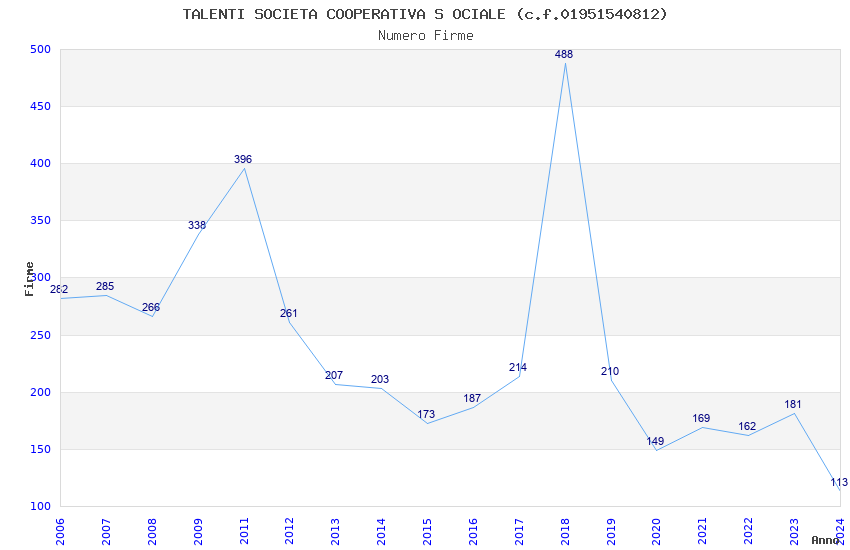Click the x-axis year label 2014
The image size is (850, 550).
[x=382, y=532]
